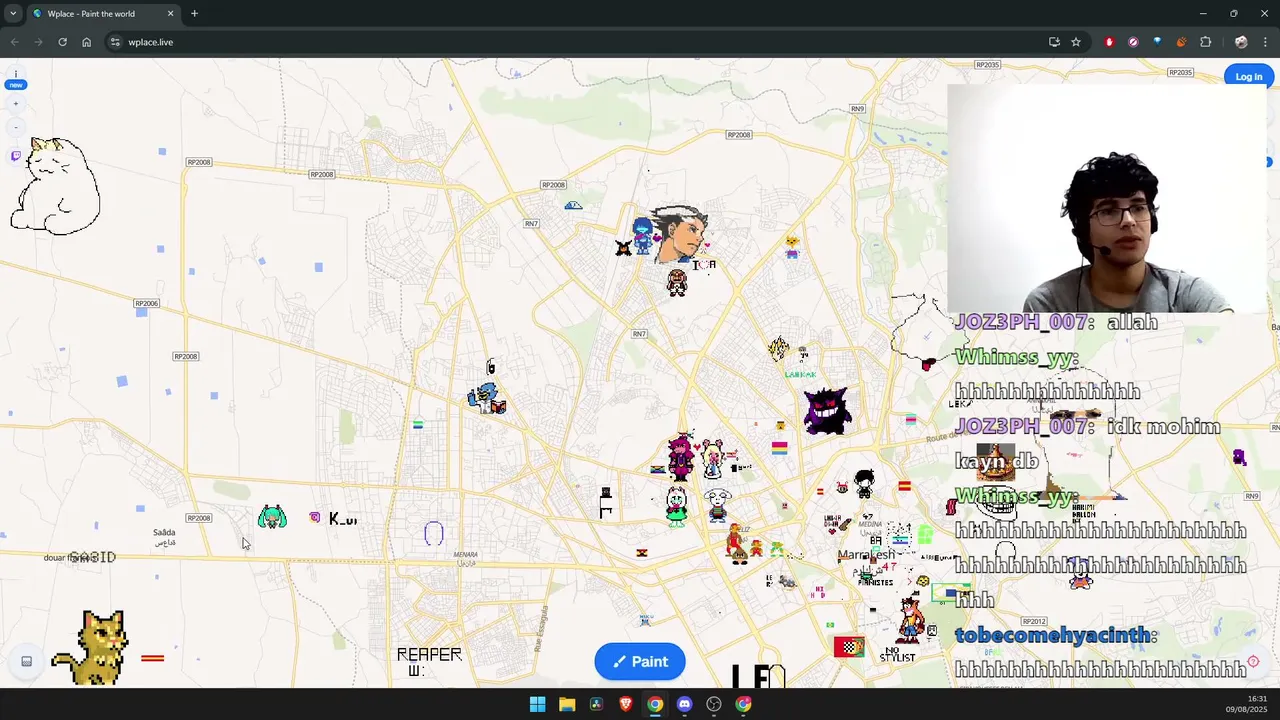Click the streamer webcam overlay
1280x720 pixels.
pos(1107,200)
